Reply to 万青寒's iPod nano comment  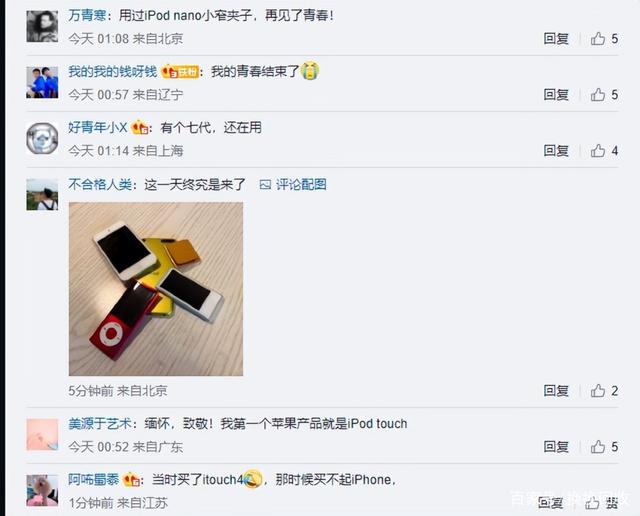[x=556, y=39]
